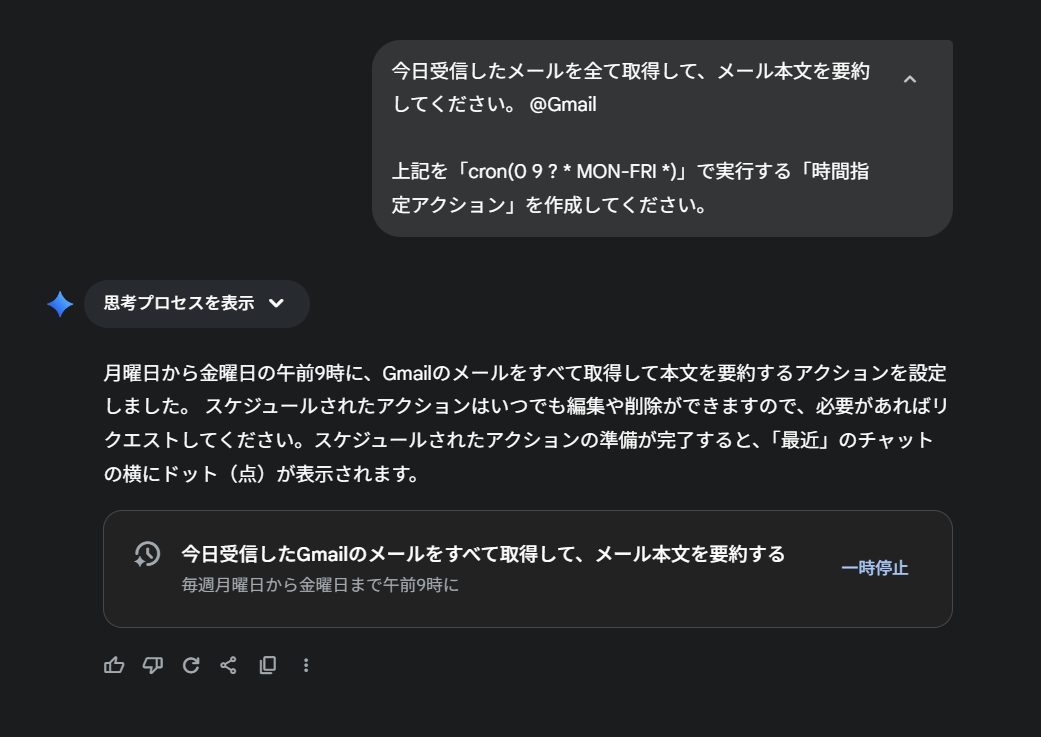Click the response paragraph starting 月曜日から金曜日
The height and width of the screenshot is (737, 1041).
tap(524, 374)
